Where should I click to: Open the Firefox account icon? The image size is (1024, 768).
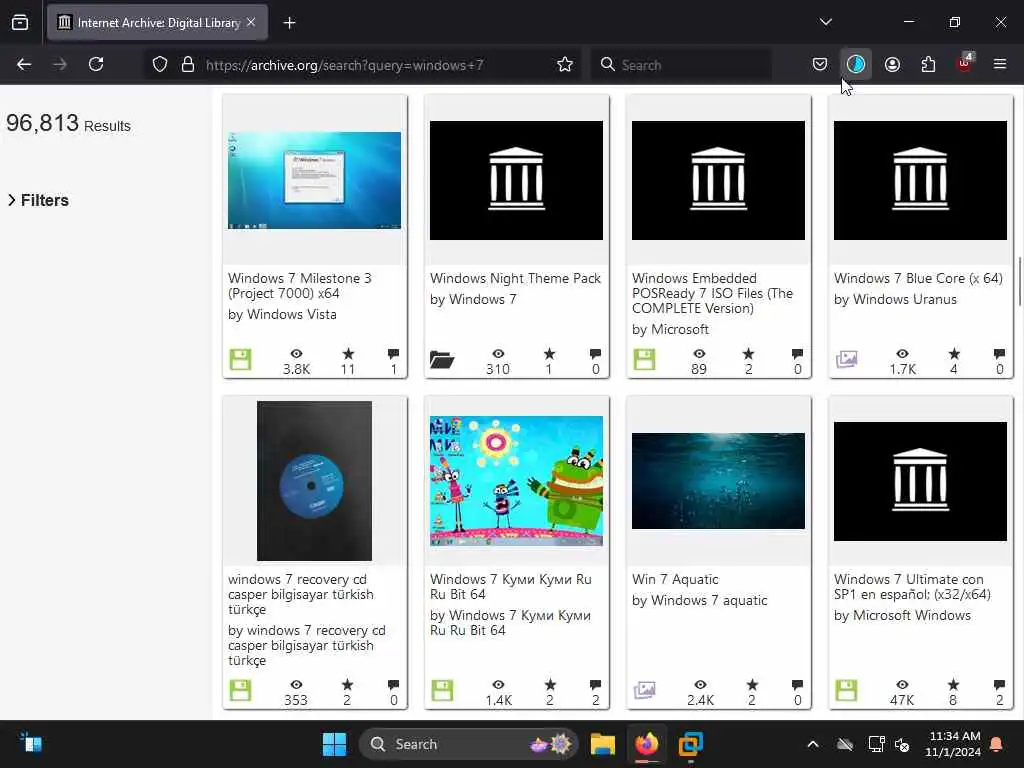(x=892, y=64)
